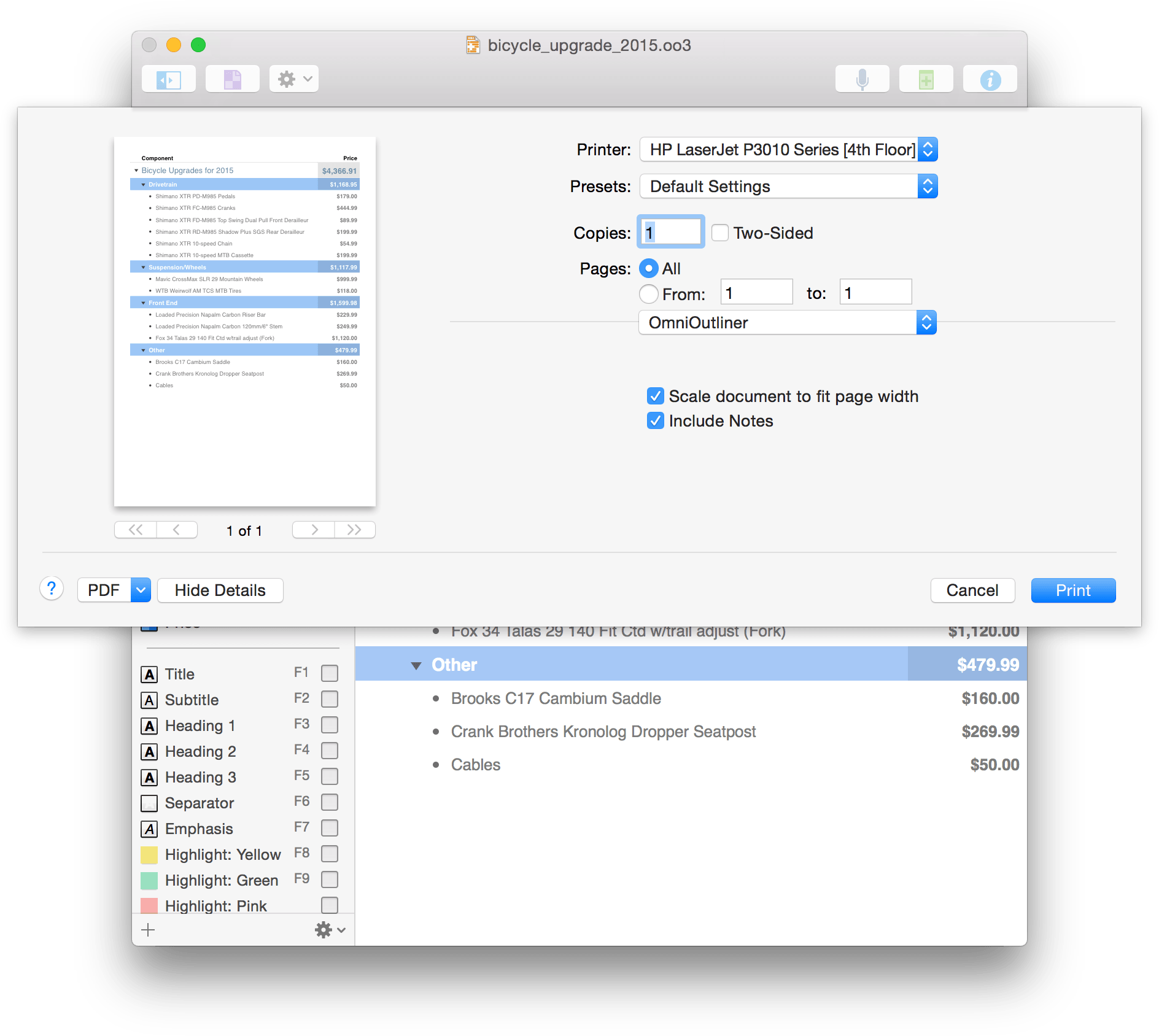Click the to page number field
The height and width of the screenshot is (1036, 1159).
click(875, 293)
